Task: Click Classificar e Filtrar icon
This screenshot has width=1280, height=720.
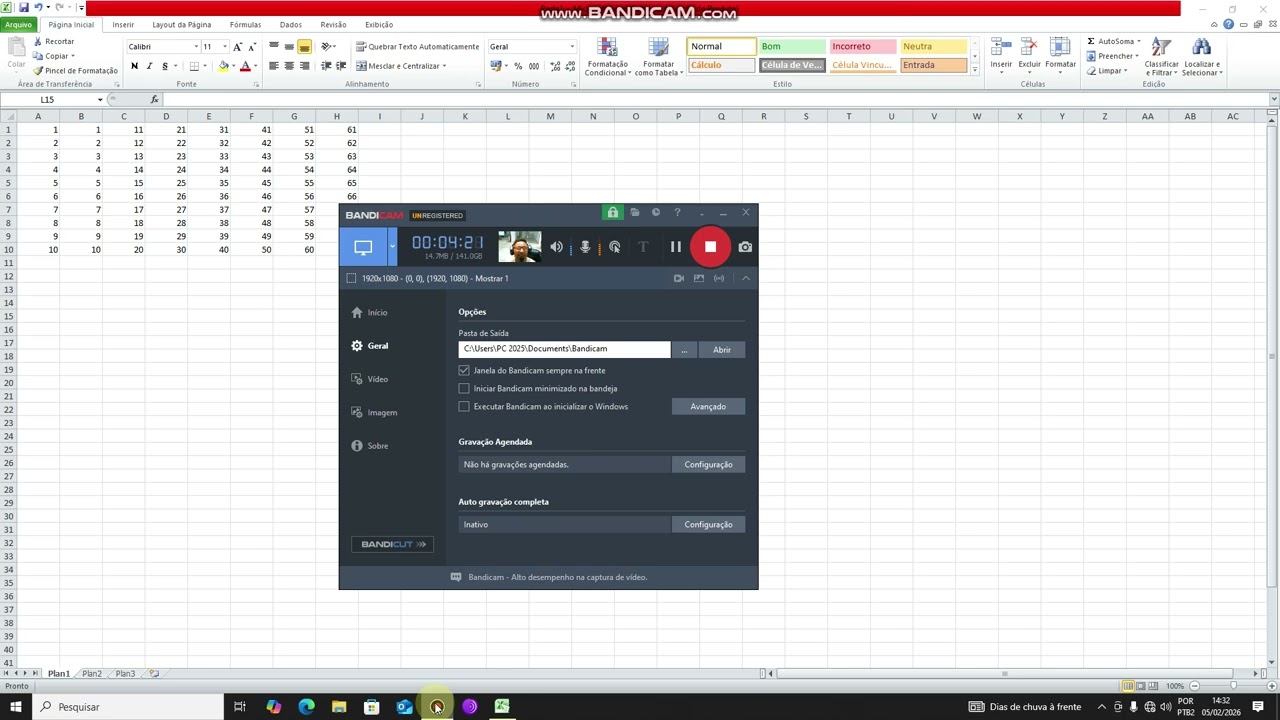Action: tap(1161, 47)
